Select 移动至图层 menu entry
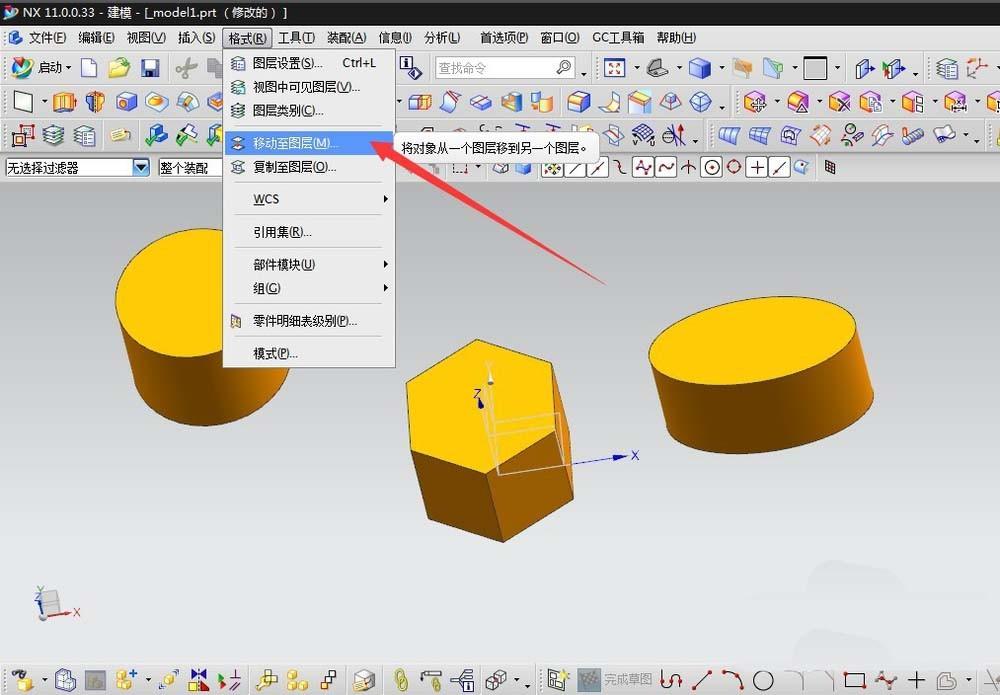Screen dimensions: 1000x695 tap(295, 143)
